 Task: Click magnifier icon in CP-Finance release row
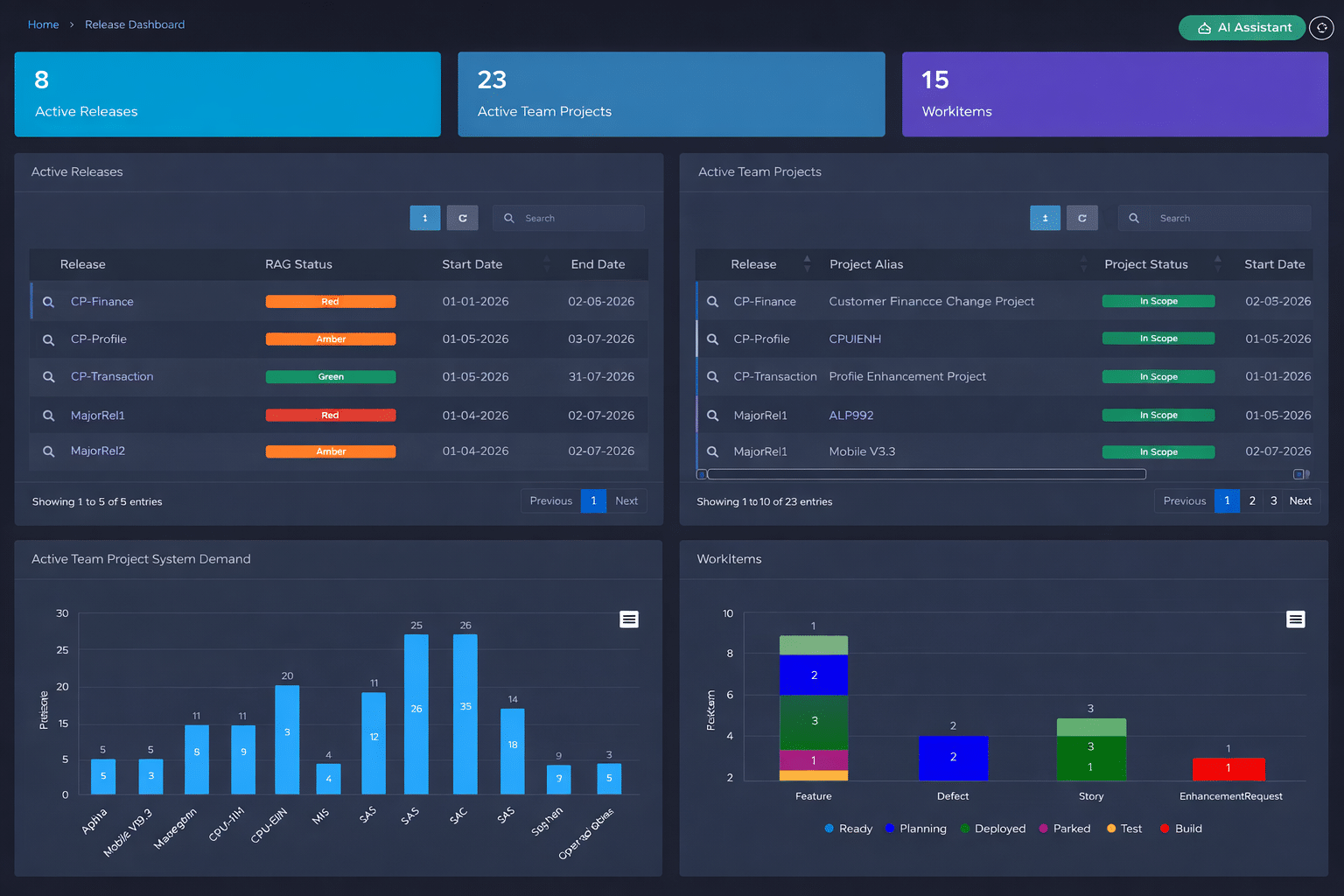coord(49,302)
